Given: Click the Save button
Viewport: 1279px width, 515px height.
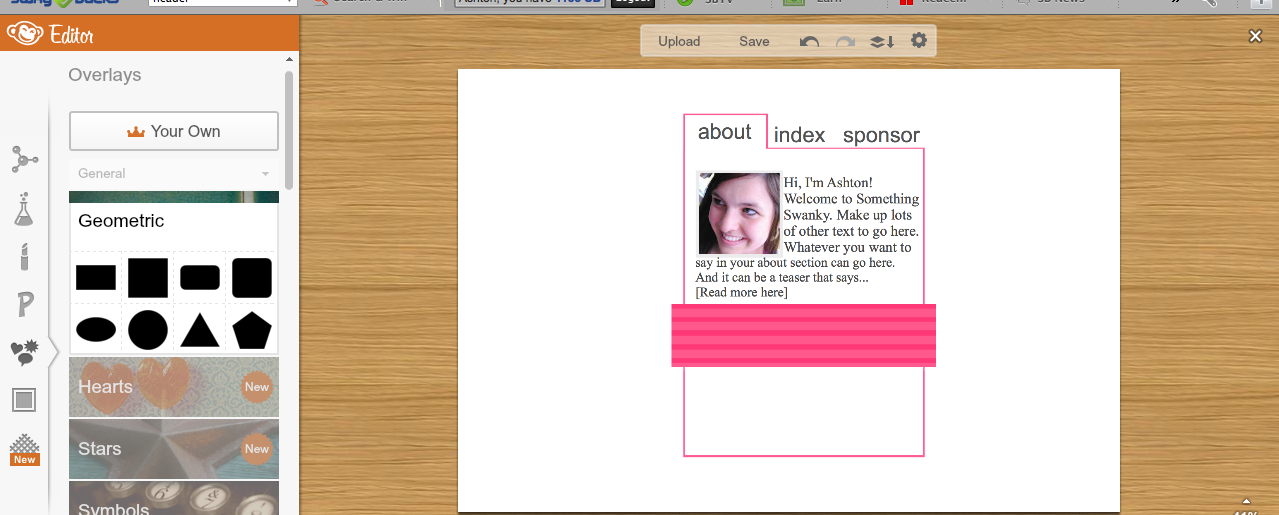Looking at the screenshot, I should 754,41.
